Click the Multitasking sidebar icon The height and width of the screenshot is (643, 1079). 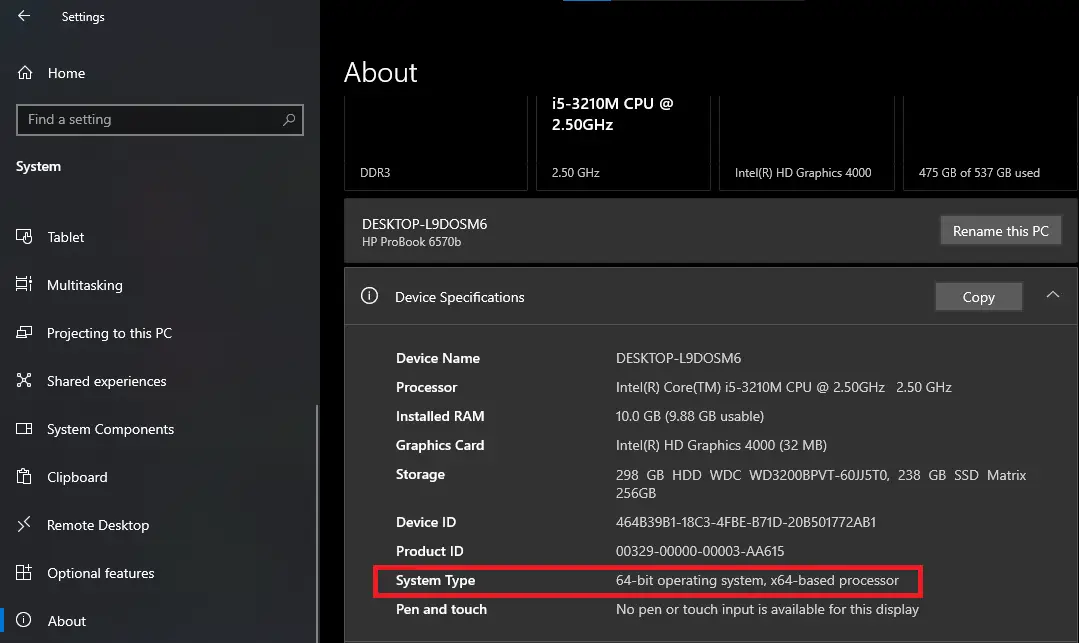(x=23, y=285)
